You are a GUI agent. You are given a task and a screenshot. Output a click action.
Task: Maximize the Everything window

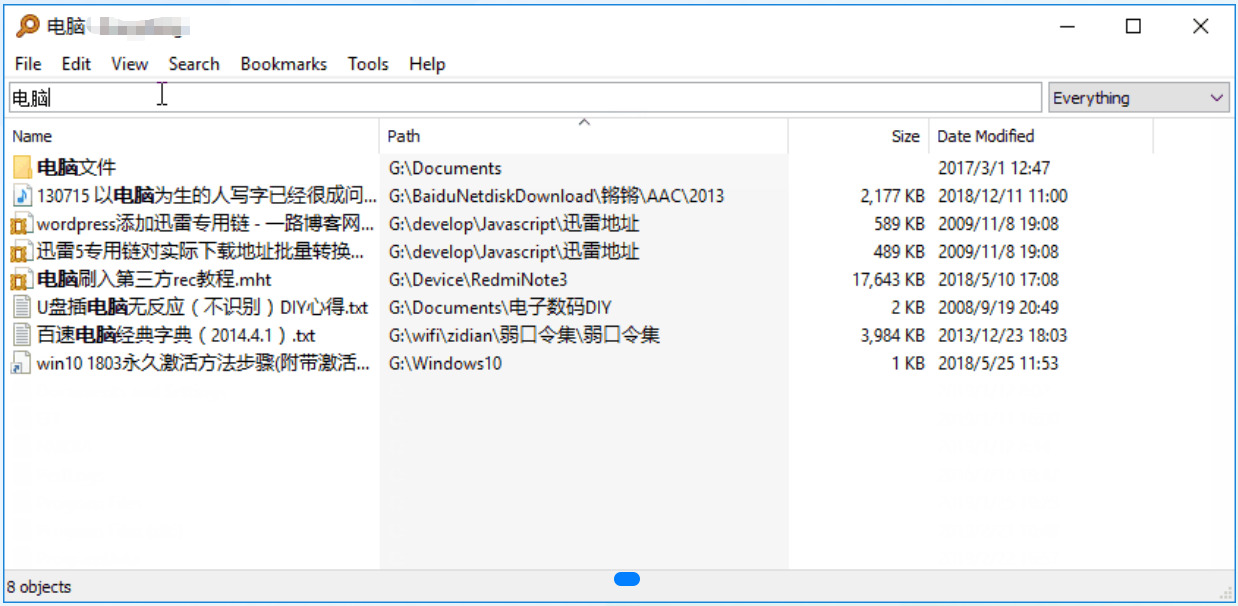pos(1133,27)
